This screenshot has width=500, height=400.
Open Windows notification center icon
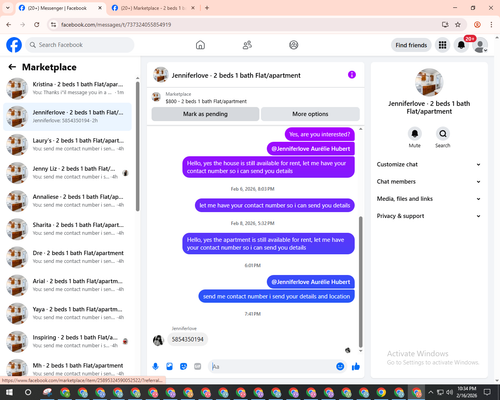click(x=487, y=392)
